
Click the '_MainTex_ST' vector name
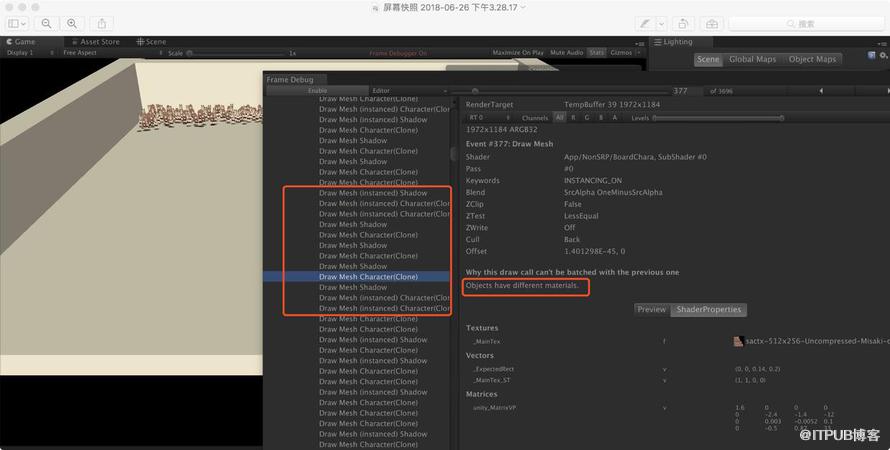pyautogui.click(x=491, y=380)
